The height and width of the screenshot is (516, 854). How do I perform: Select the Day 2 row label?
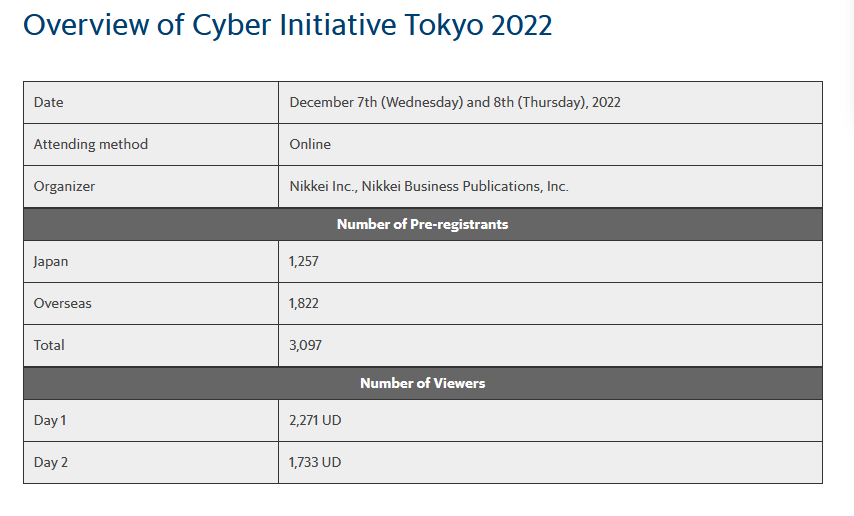pyautogui.click(x=51, y=462)
